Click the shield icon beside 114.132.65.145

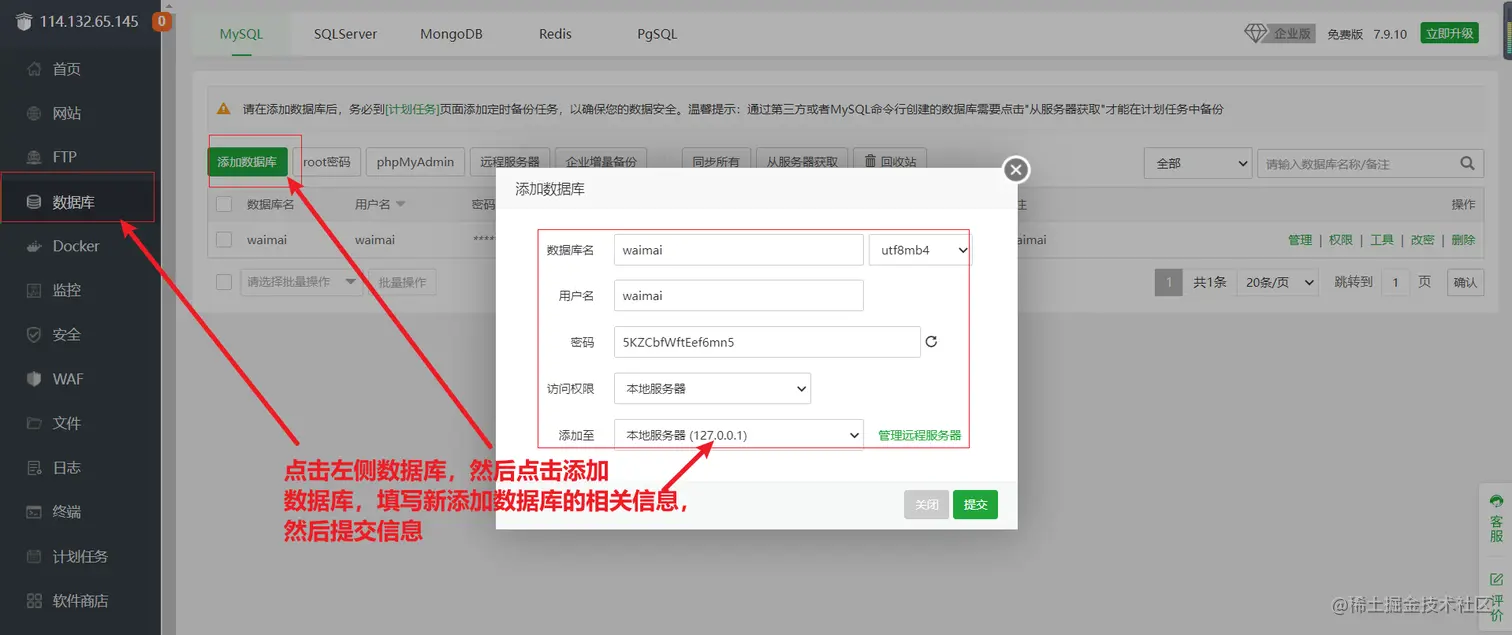24,22
